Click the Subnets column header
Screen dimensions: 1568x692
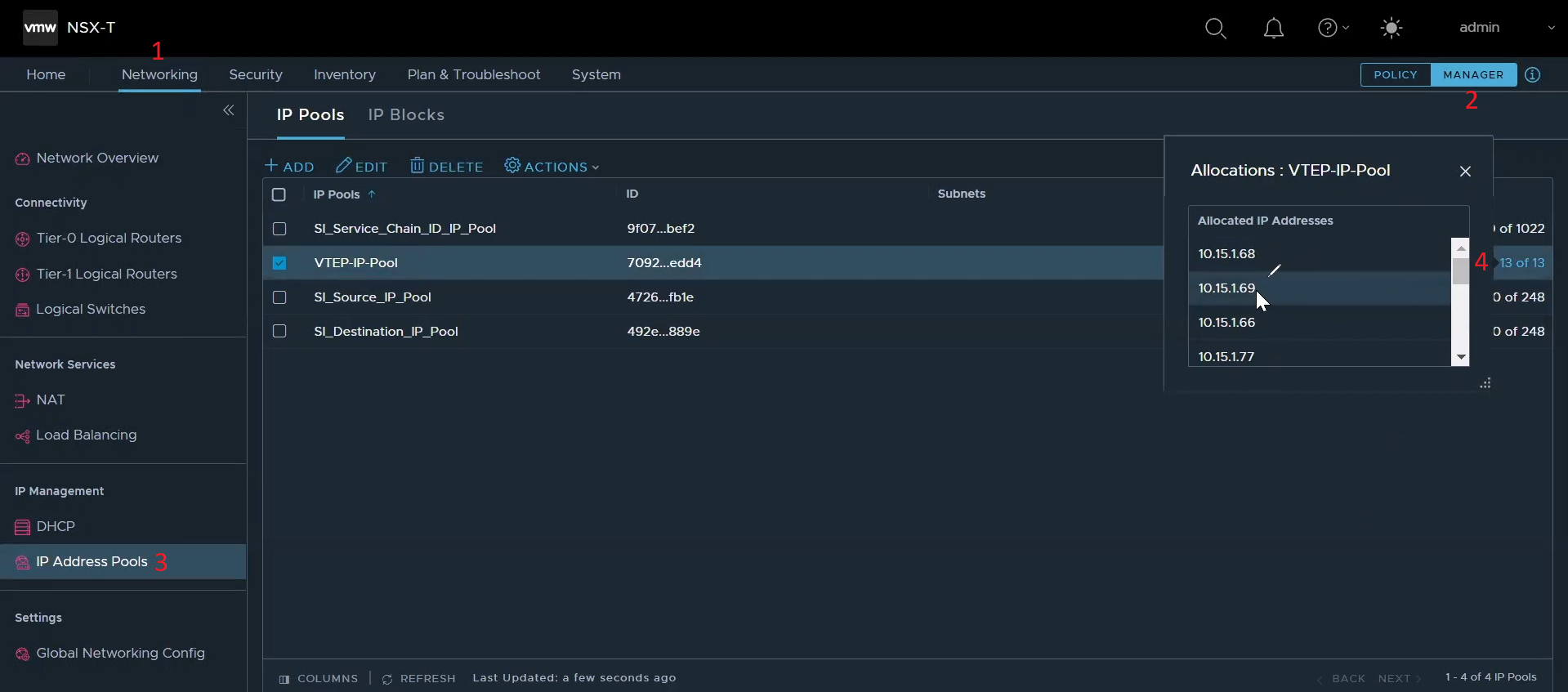coord(962,194)
